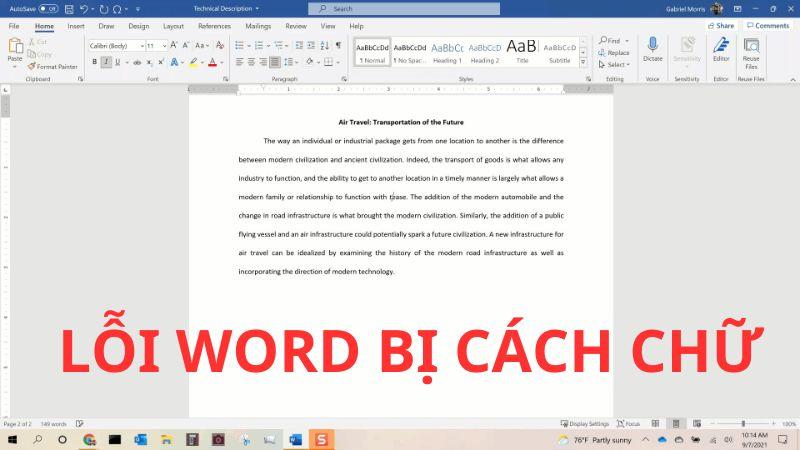
Task: Open the Select dropdown
Action: [614, 65]
